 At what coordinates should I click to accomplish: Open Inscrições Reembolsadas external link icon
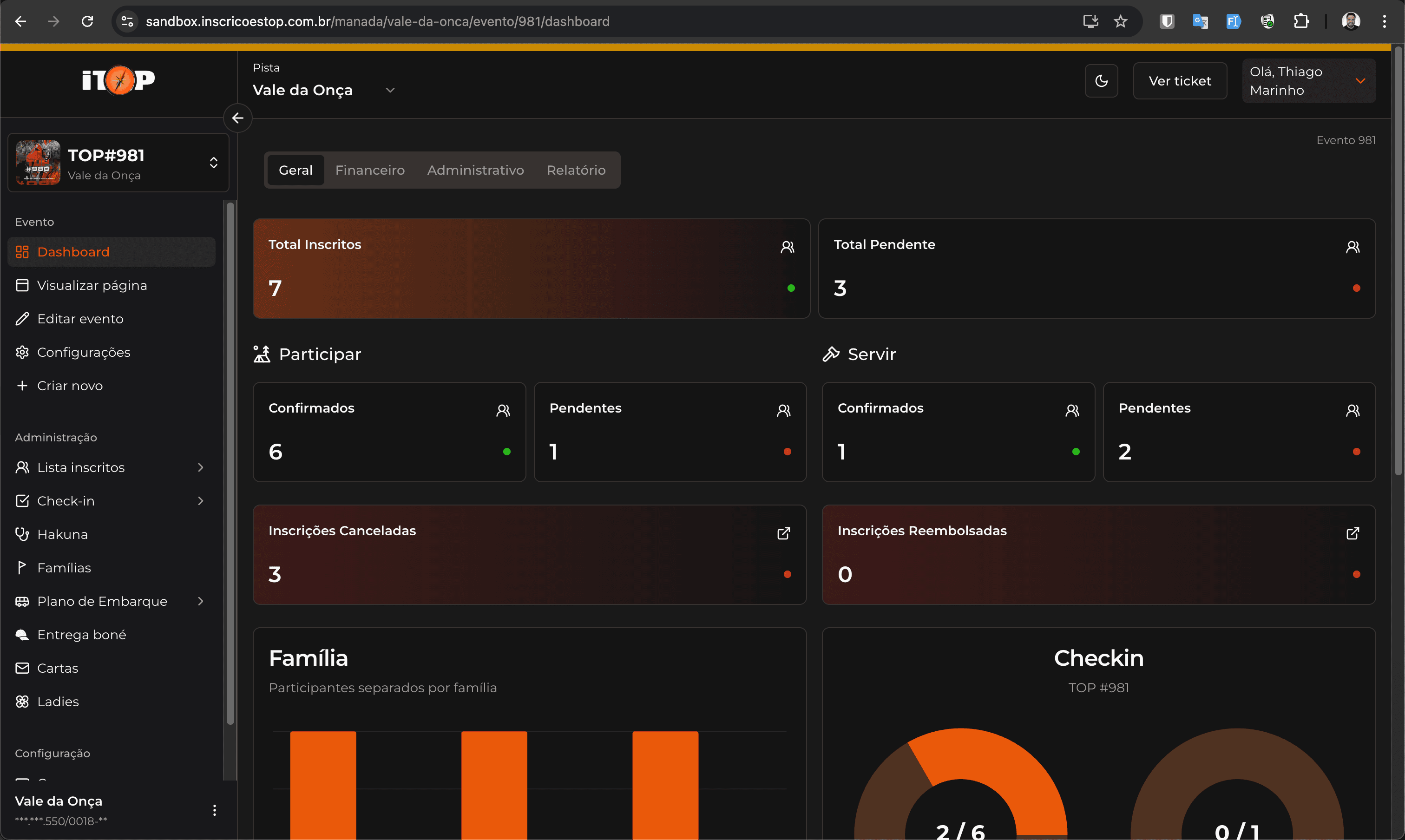click(1352, 533)
